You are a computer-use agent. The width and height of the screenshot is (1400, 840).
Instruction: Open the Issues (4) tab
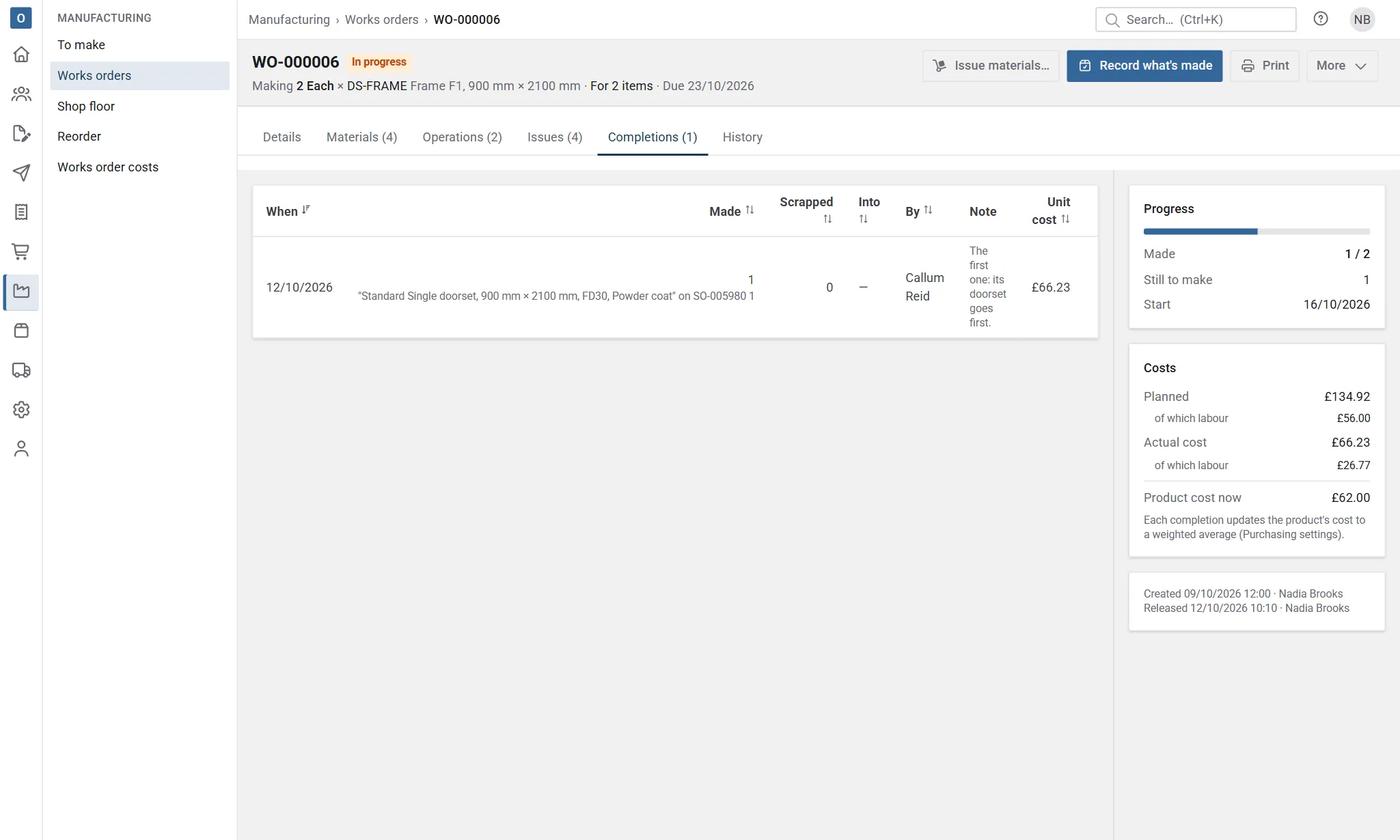(x=555, y=137)
